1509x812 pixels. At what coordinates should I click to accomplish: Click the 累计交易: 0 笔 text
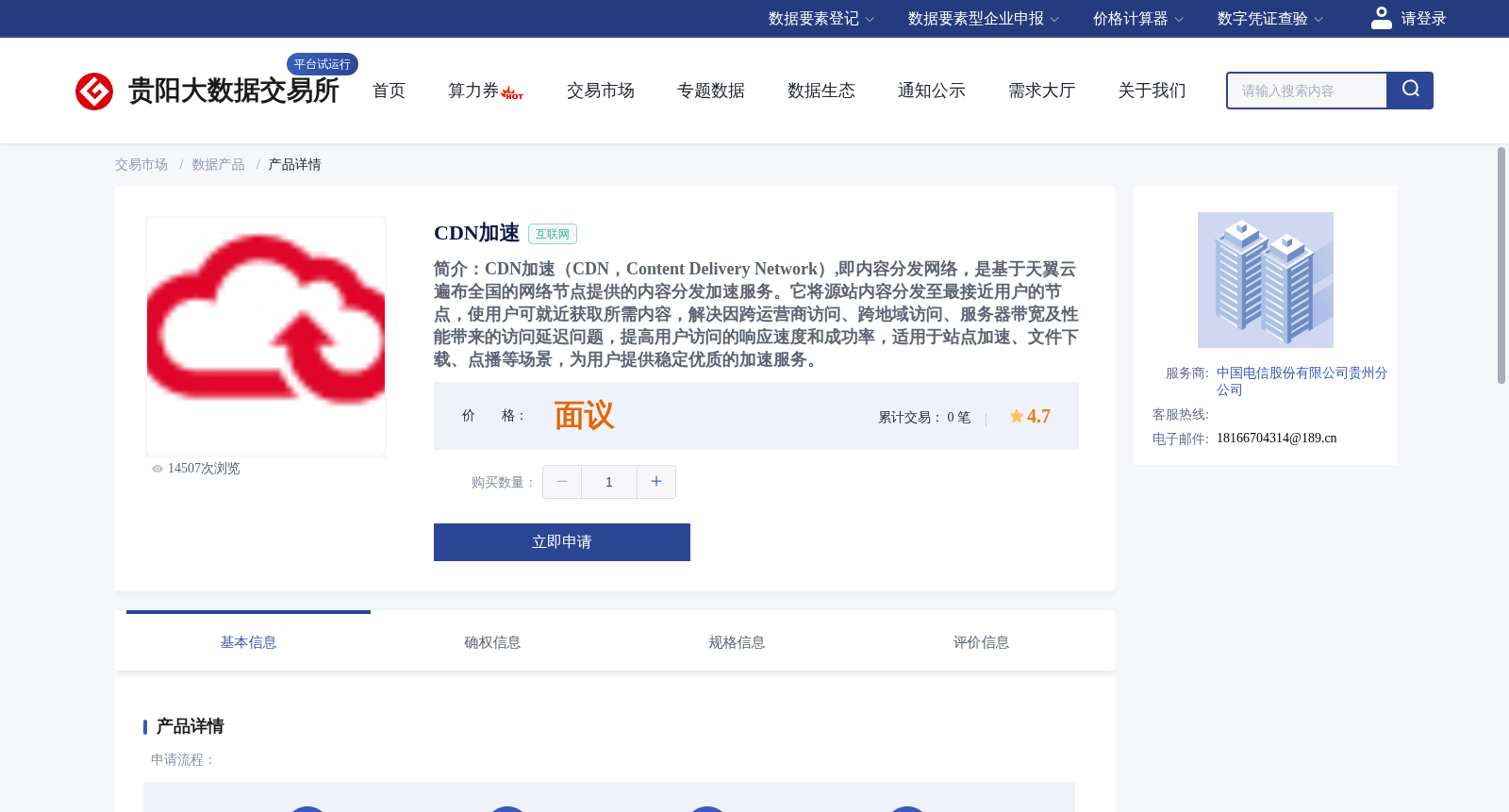click(924, 418)
